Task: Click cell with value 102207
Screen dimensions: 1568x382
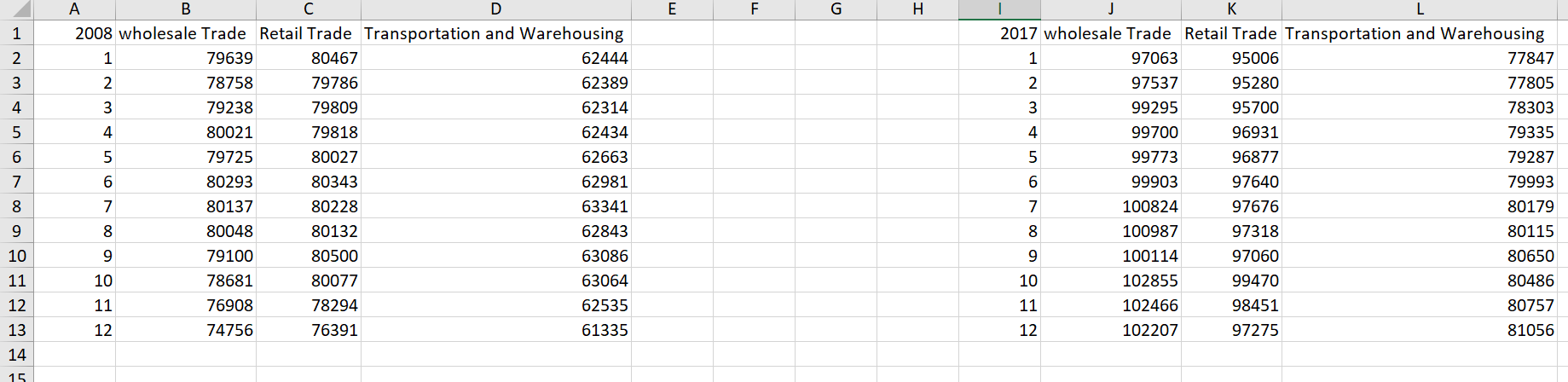Action: pos(1111,330)
